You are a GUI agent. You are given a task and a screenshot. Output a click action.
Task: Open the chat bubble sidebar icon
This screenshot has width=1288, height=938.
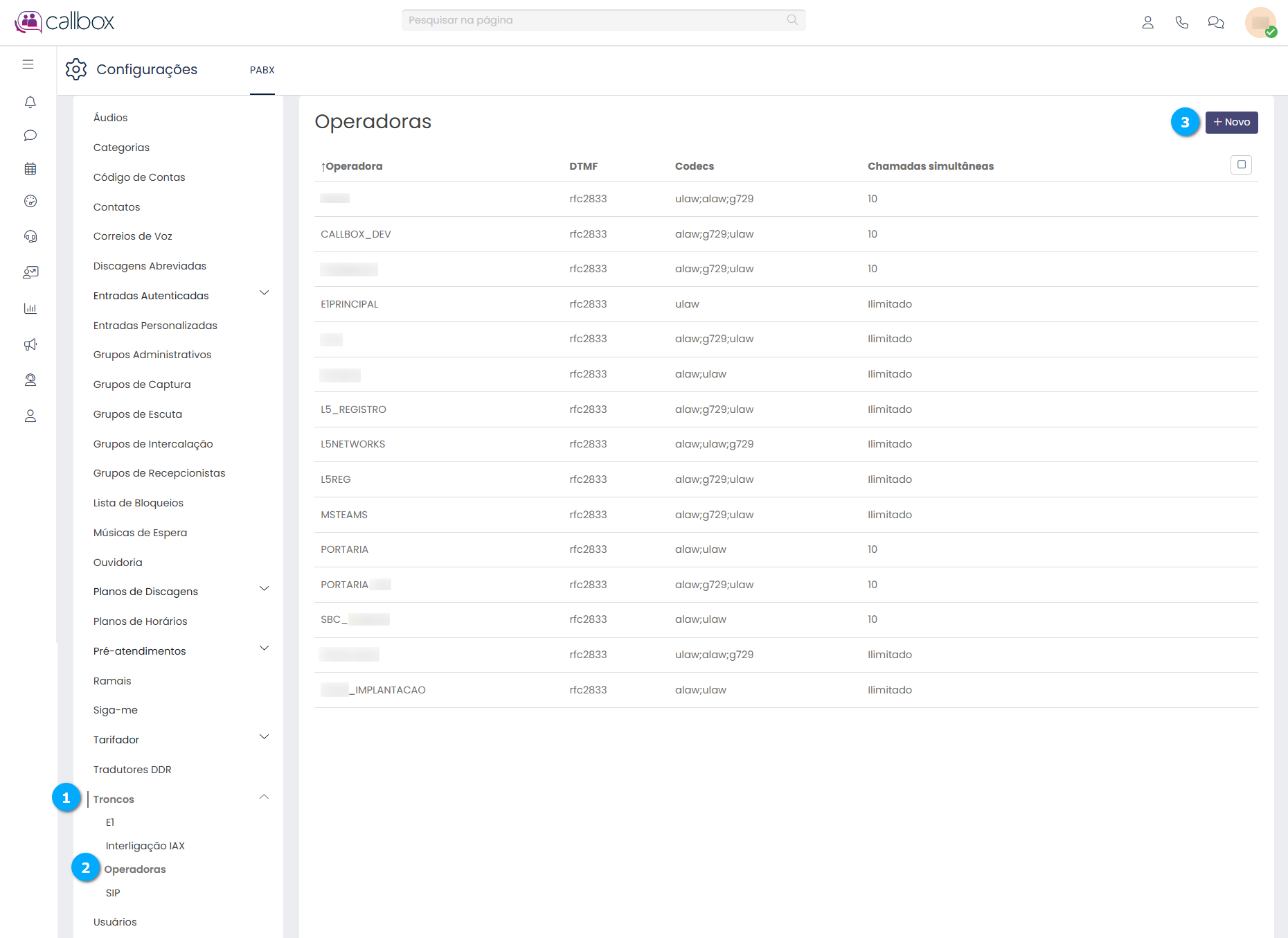[x=30, y=136]
